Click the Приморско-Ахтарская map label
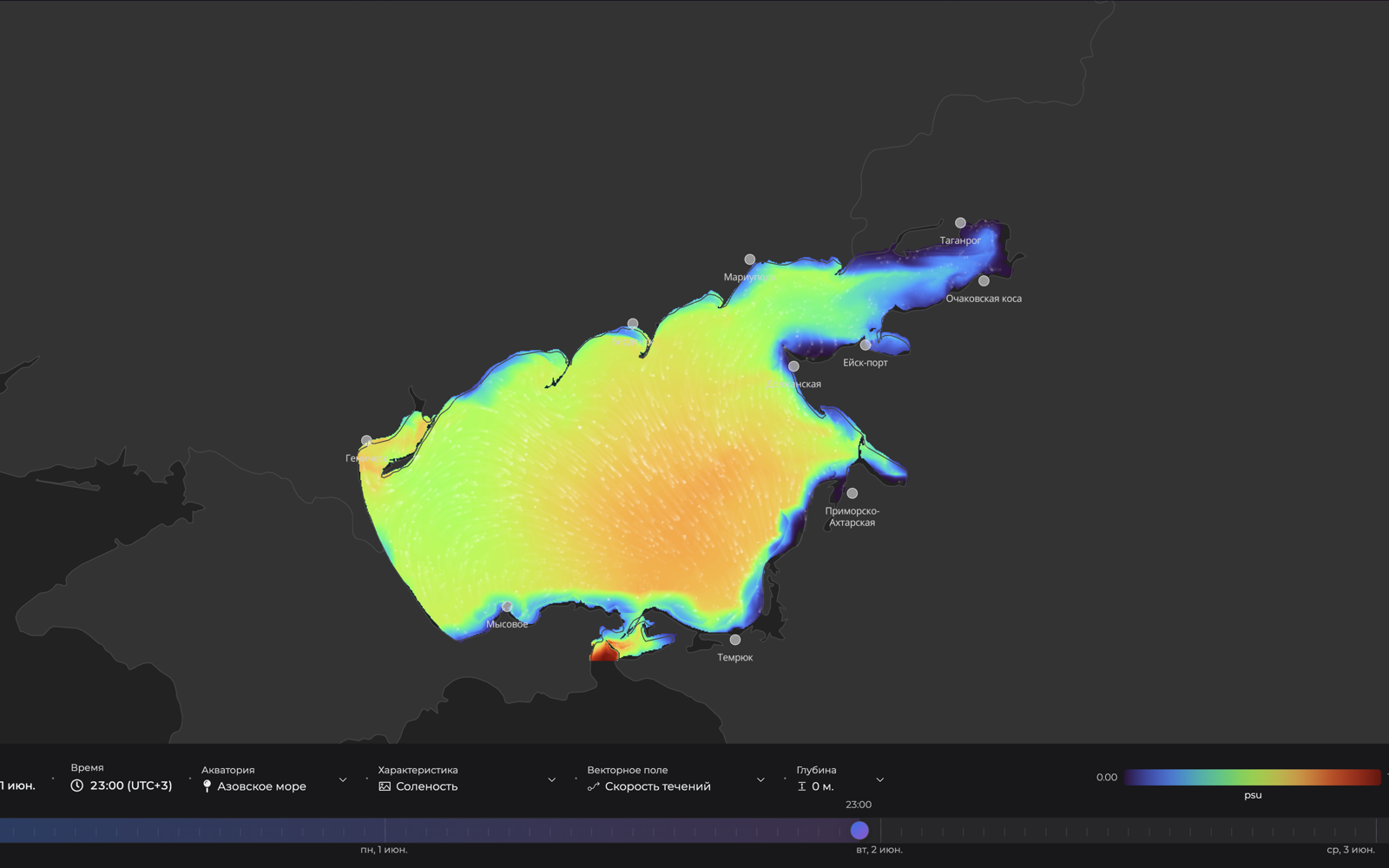Screen dimensions: 1389x868 (852, 516)
